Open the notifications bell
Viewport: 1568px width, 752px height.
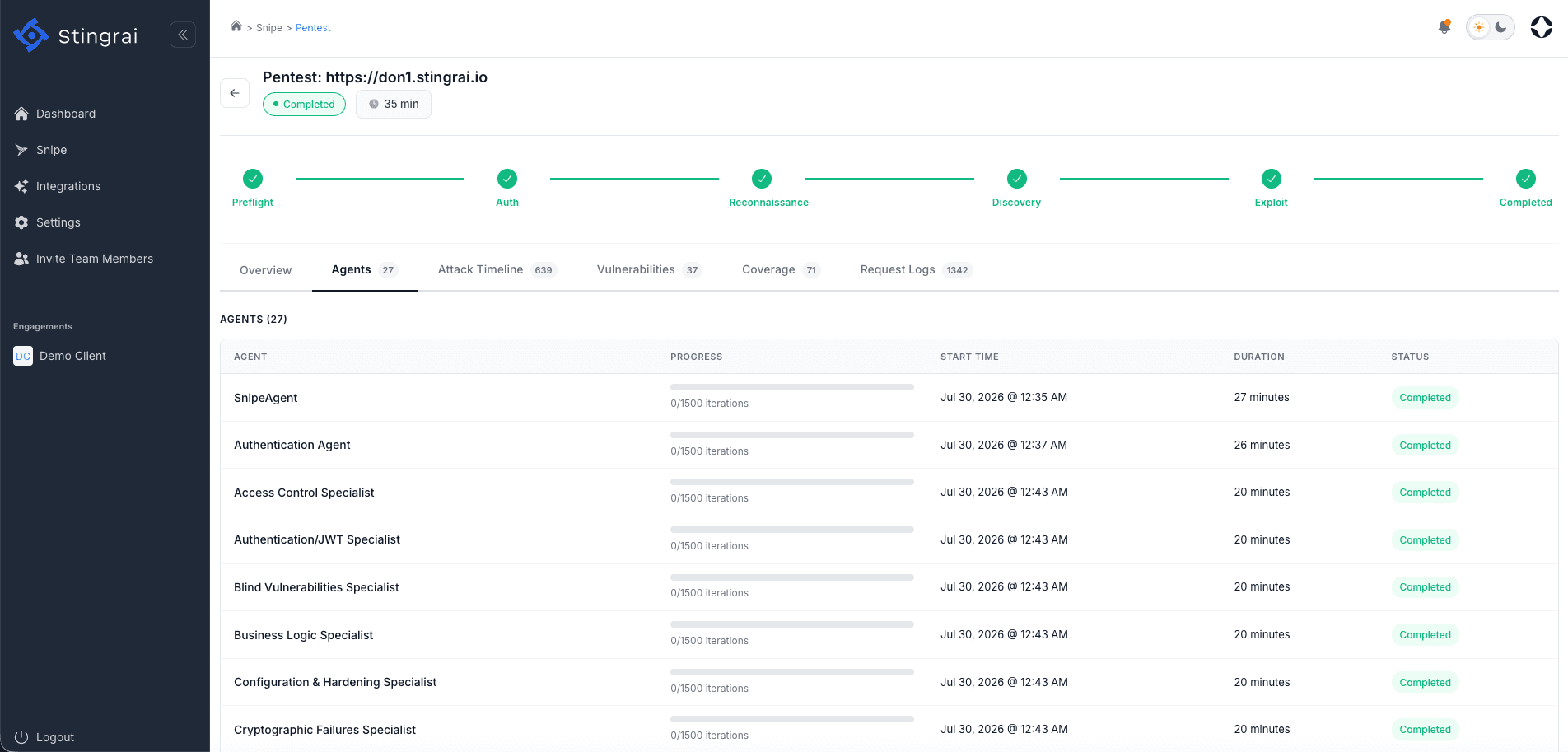pos(1444,27)
